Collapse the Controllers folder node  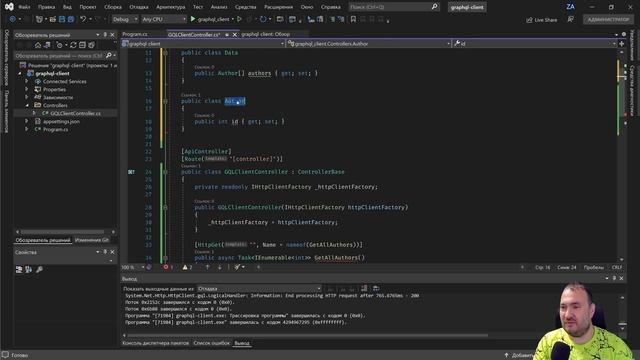(x=27, y=105)
